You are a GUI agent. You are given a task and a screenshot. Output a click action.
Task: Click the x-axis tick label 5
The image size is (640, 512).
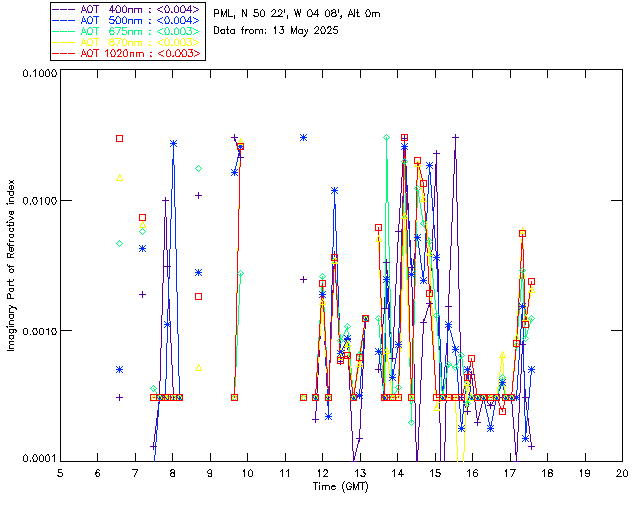[x=60, y=473]
